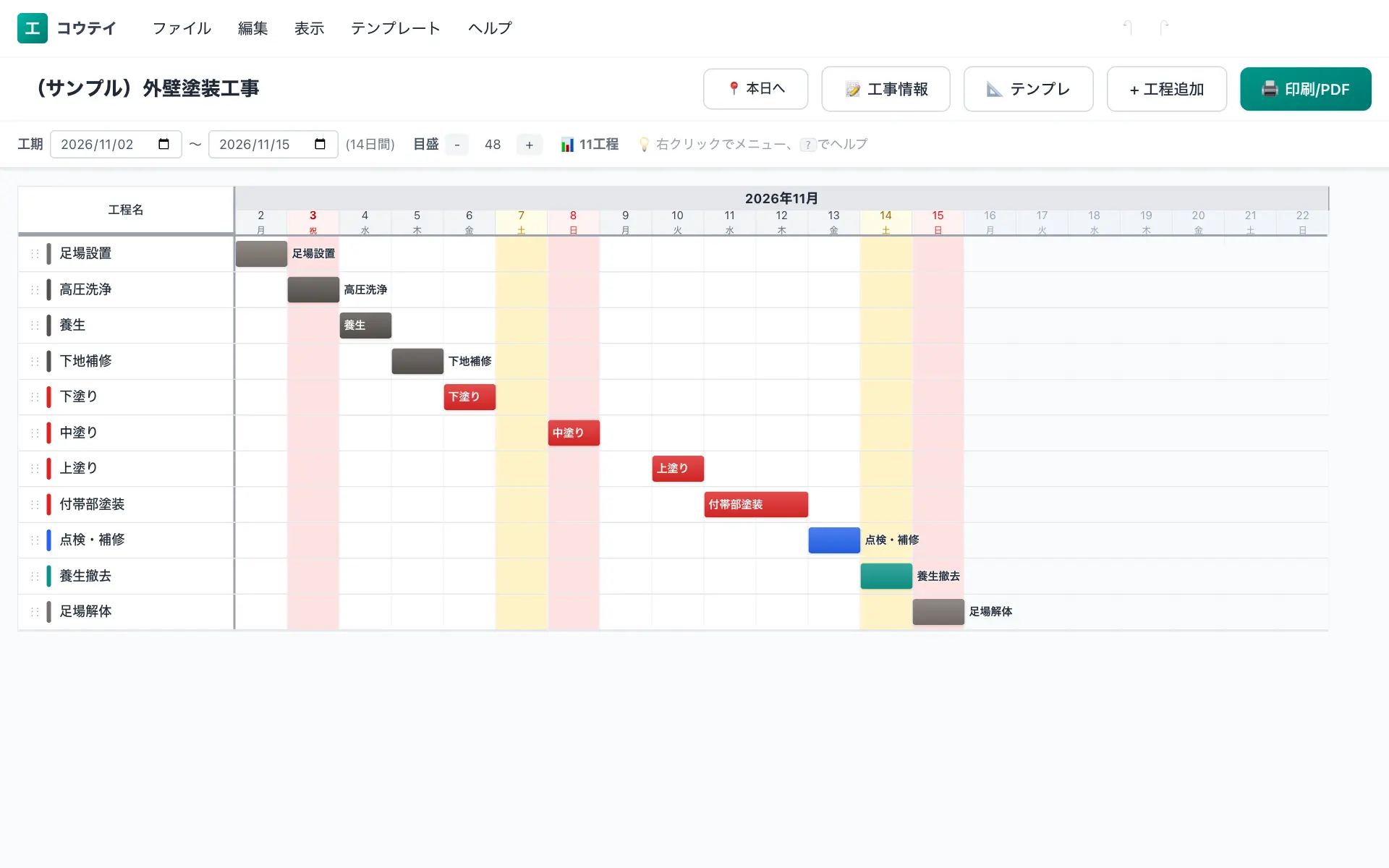Click drag handle of 下塗り row

35,397
